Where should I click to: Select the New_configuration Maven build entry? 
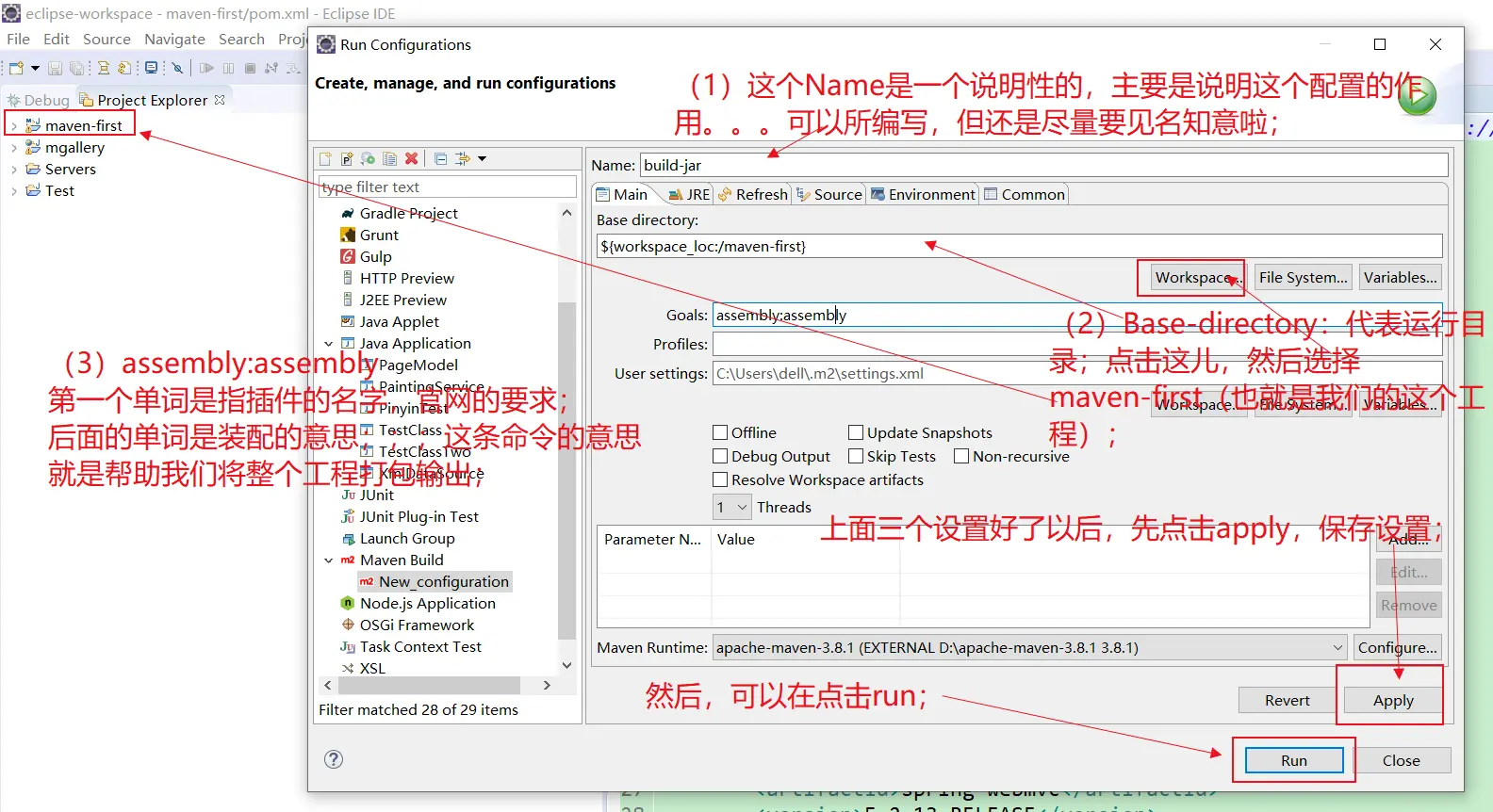(x=435, y=582)
